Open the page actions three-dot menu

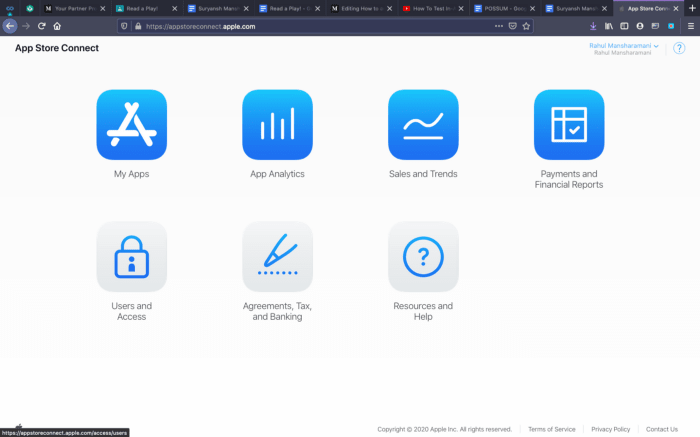(499, 26)
